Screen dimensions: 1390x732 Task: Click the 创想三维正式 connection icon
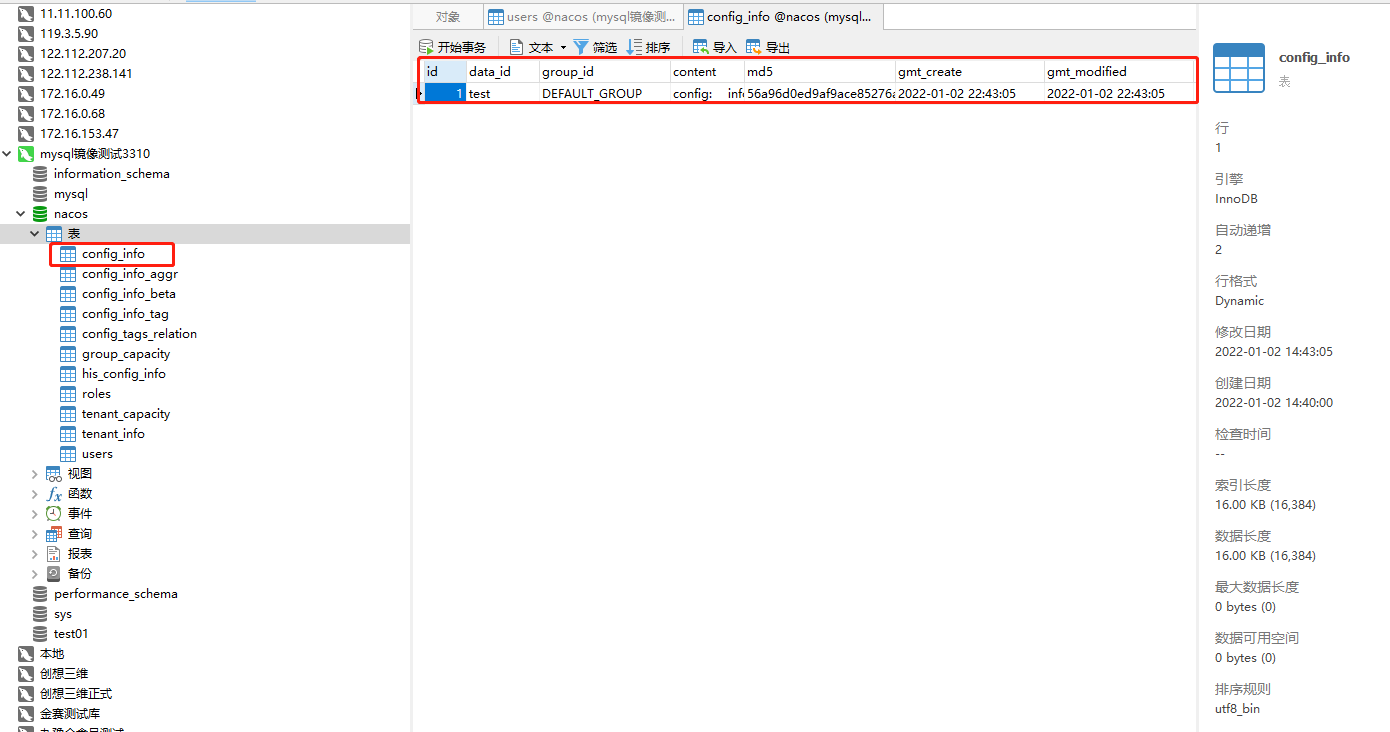point(26,694)
